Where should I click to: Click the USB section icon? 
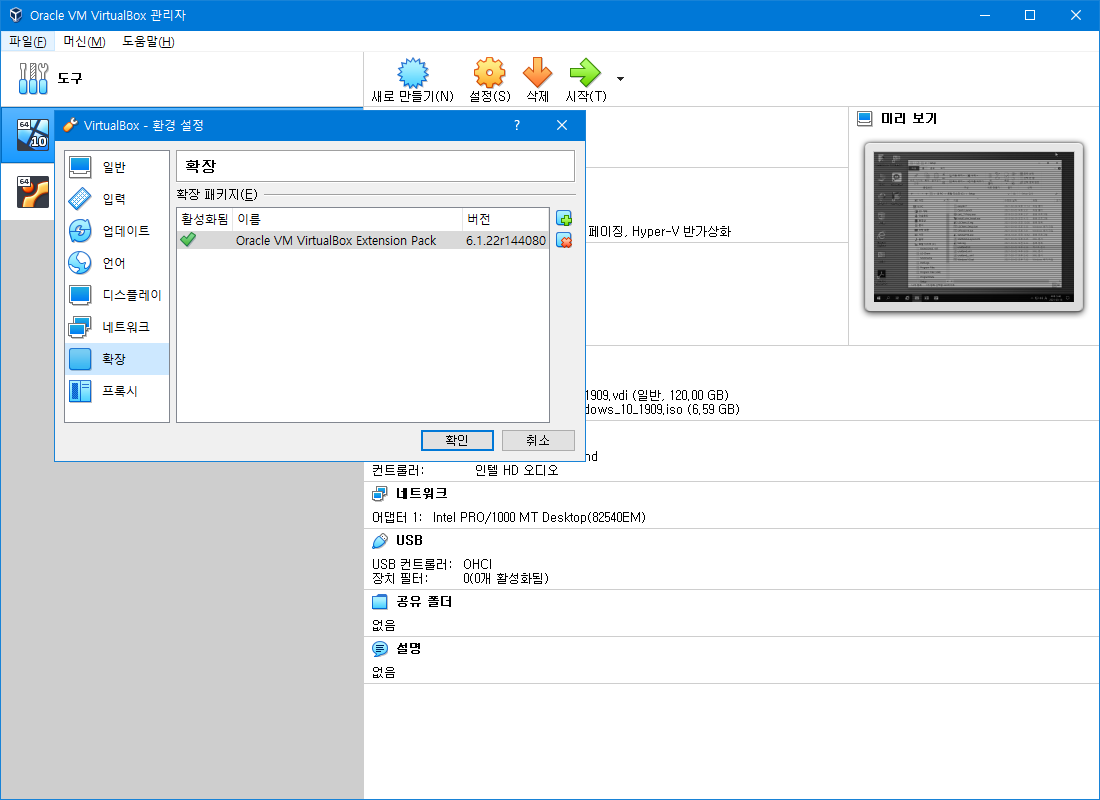tap(380, 541)
